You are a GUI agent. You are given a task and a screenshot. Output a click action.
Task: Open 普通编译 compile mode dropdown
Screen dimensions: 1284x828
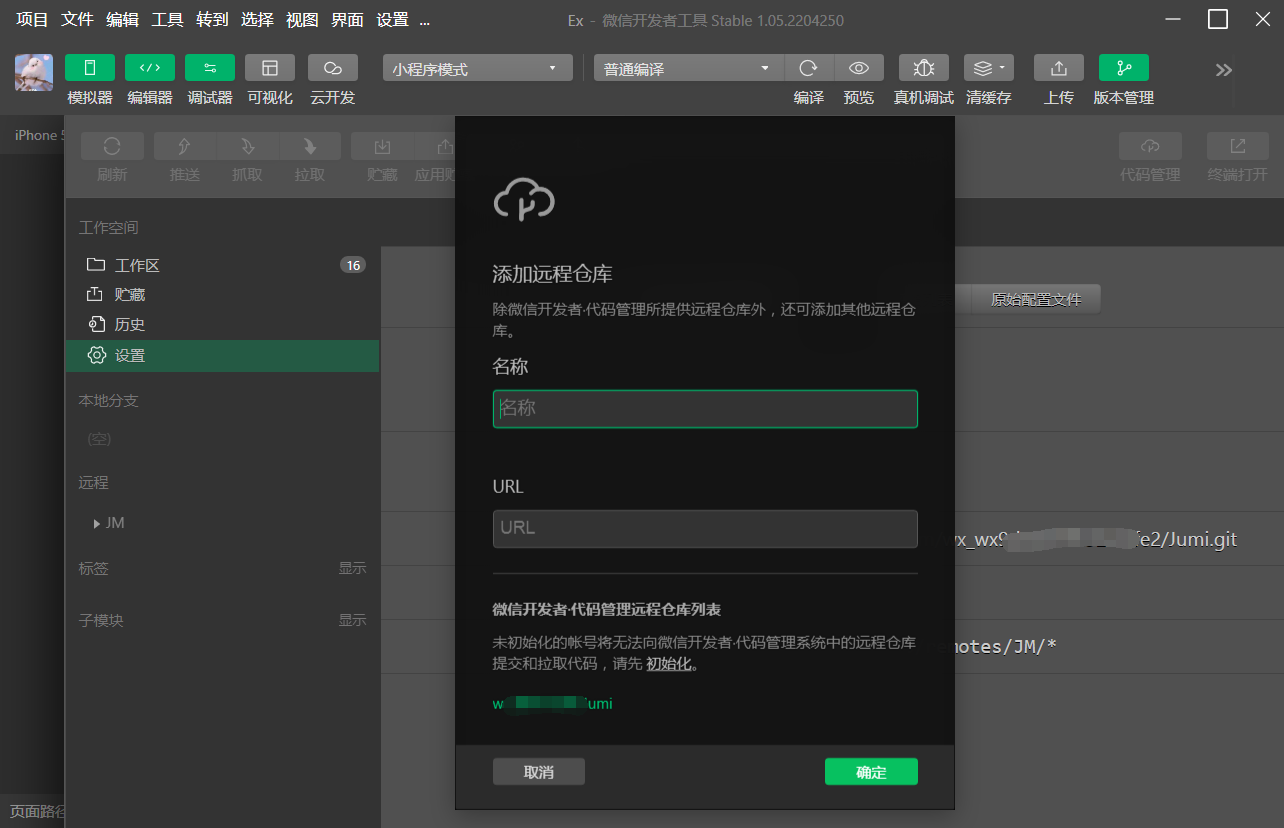tap(689, 68)
